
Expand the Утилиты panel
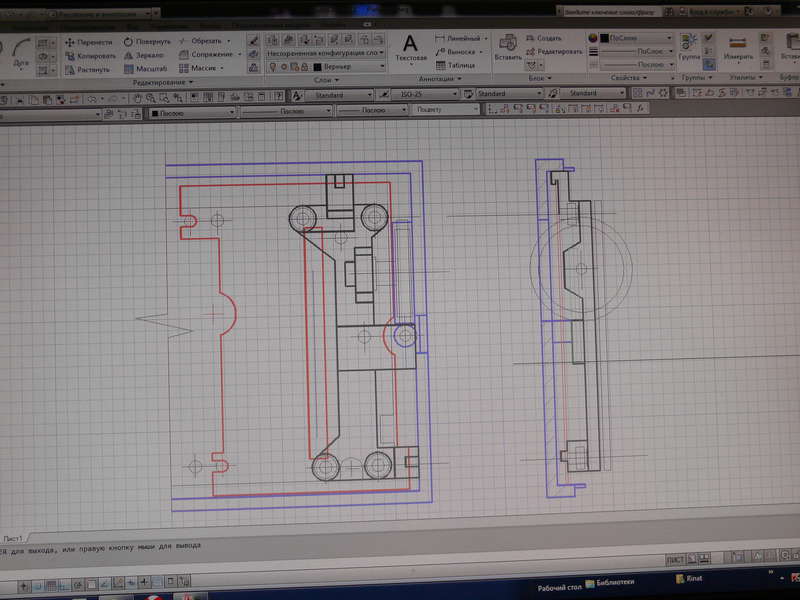coord(746,77)
